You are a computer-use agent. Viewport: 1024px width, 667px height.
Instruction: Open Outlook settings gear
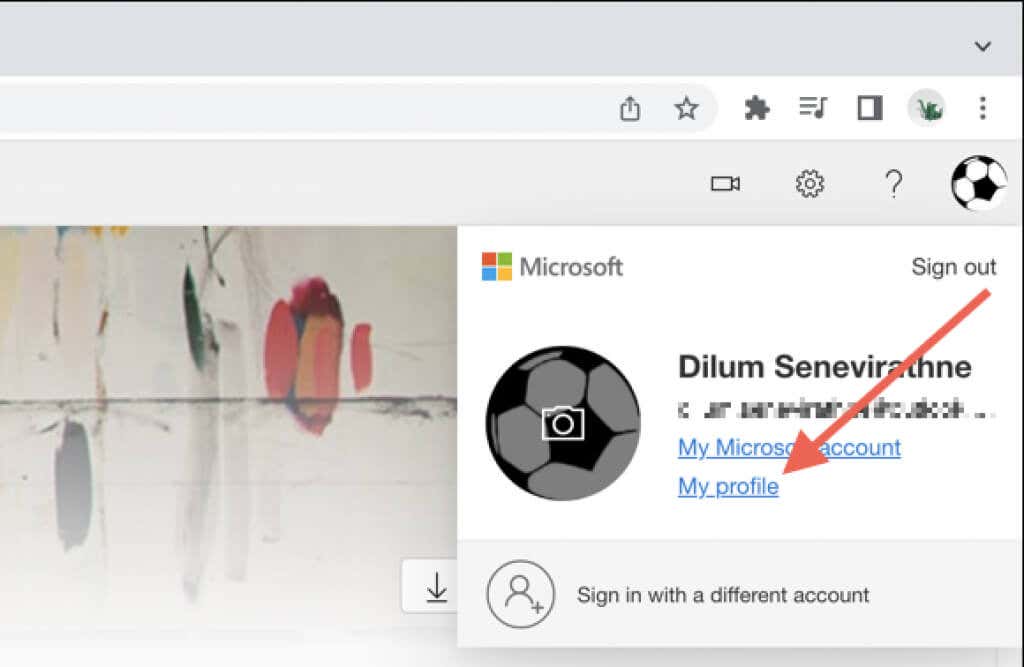(x=810, y=184)
